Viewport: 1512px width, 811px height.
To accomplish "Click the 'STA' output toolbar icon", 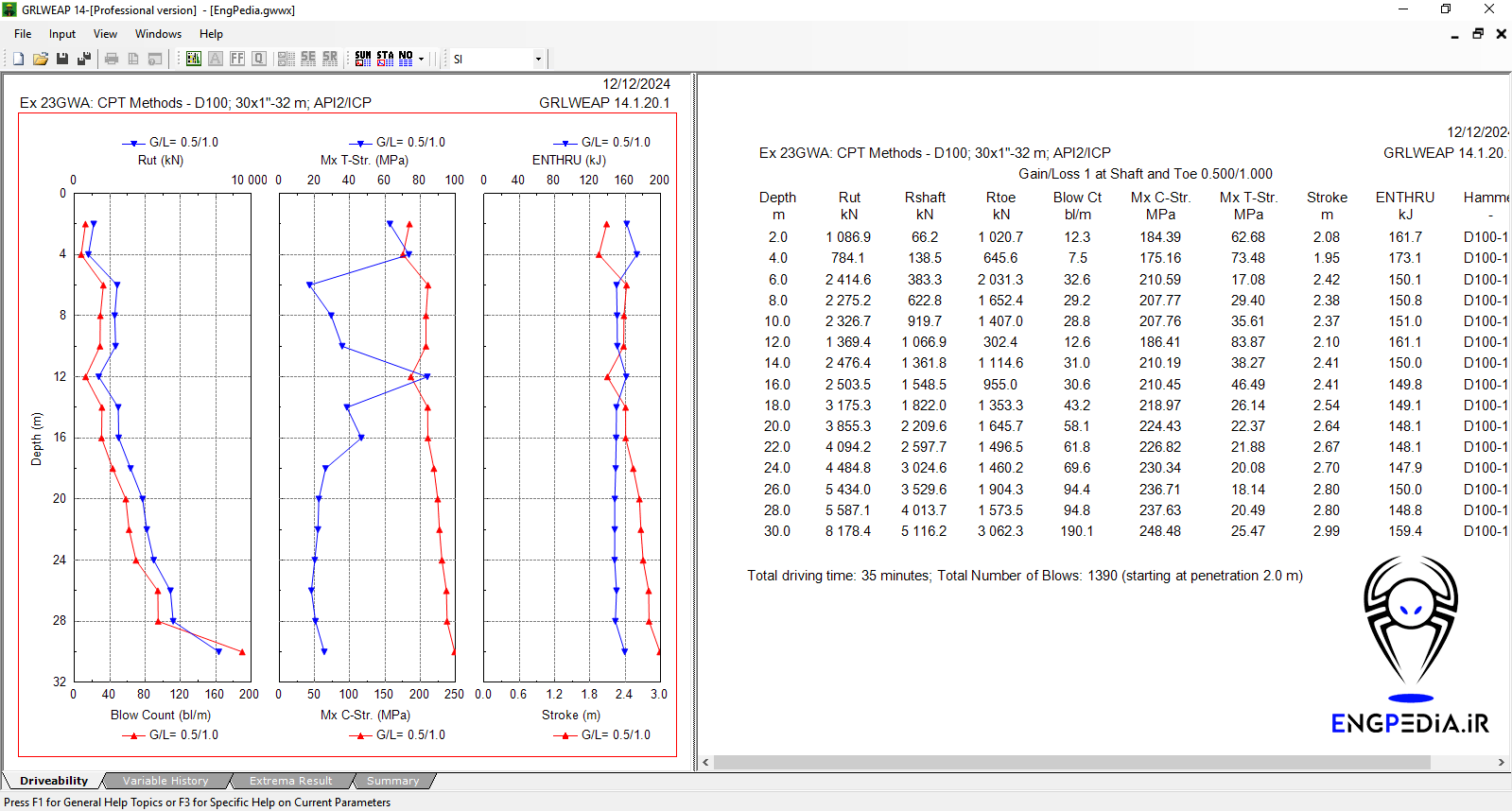I will pyautogui.click(x=385, y=59).
